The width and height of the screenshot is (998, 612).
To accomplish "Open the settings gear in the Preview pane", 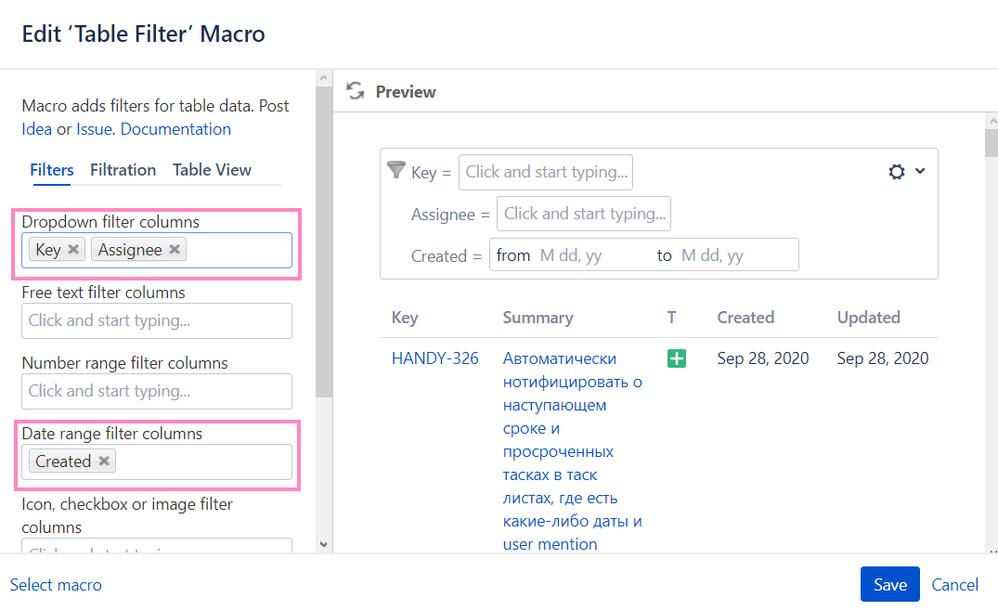I will [896, 171].
